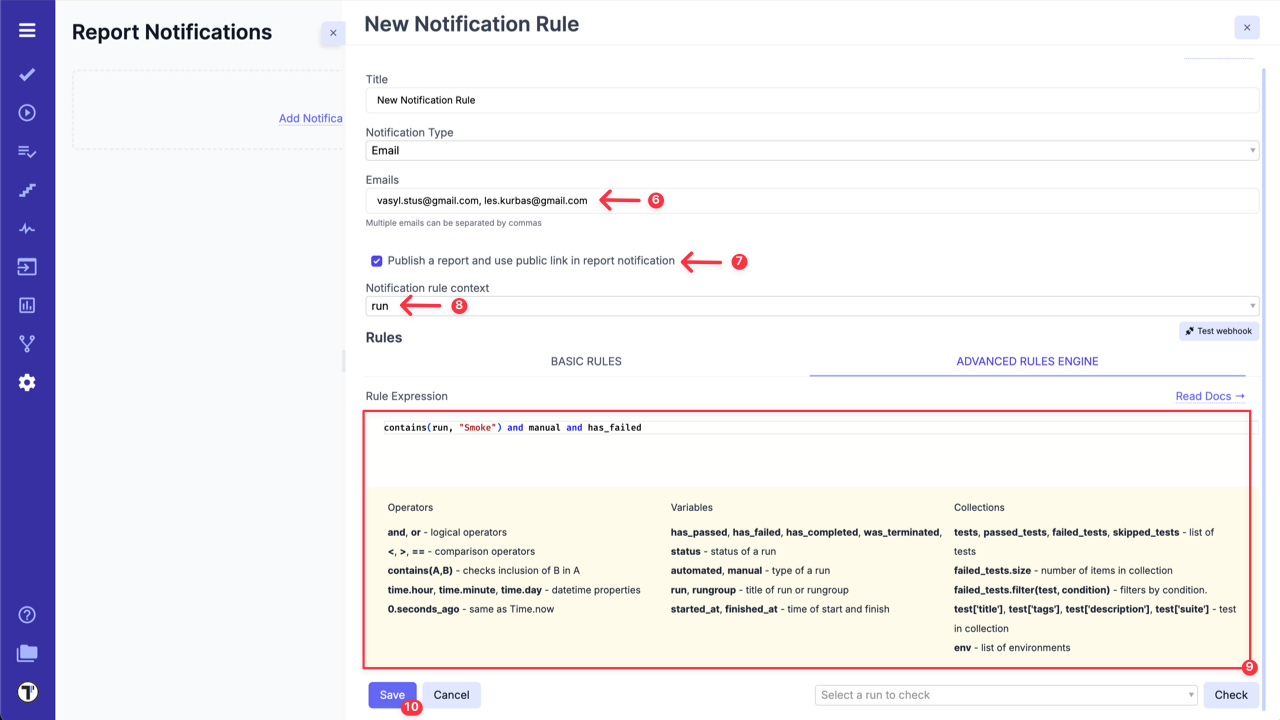This screenshot has height=720, width=1280.
Task: Open the ADVANCED RULES ENGINE tab
Action: (x=1027, y=361)
